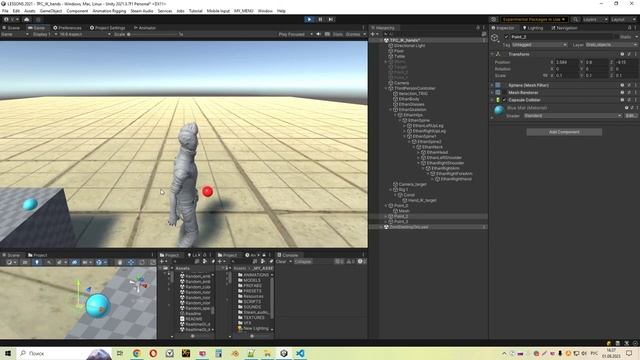Click the Position X field
The image size is (640, 360).
click(567, 62)
